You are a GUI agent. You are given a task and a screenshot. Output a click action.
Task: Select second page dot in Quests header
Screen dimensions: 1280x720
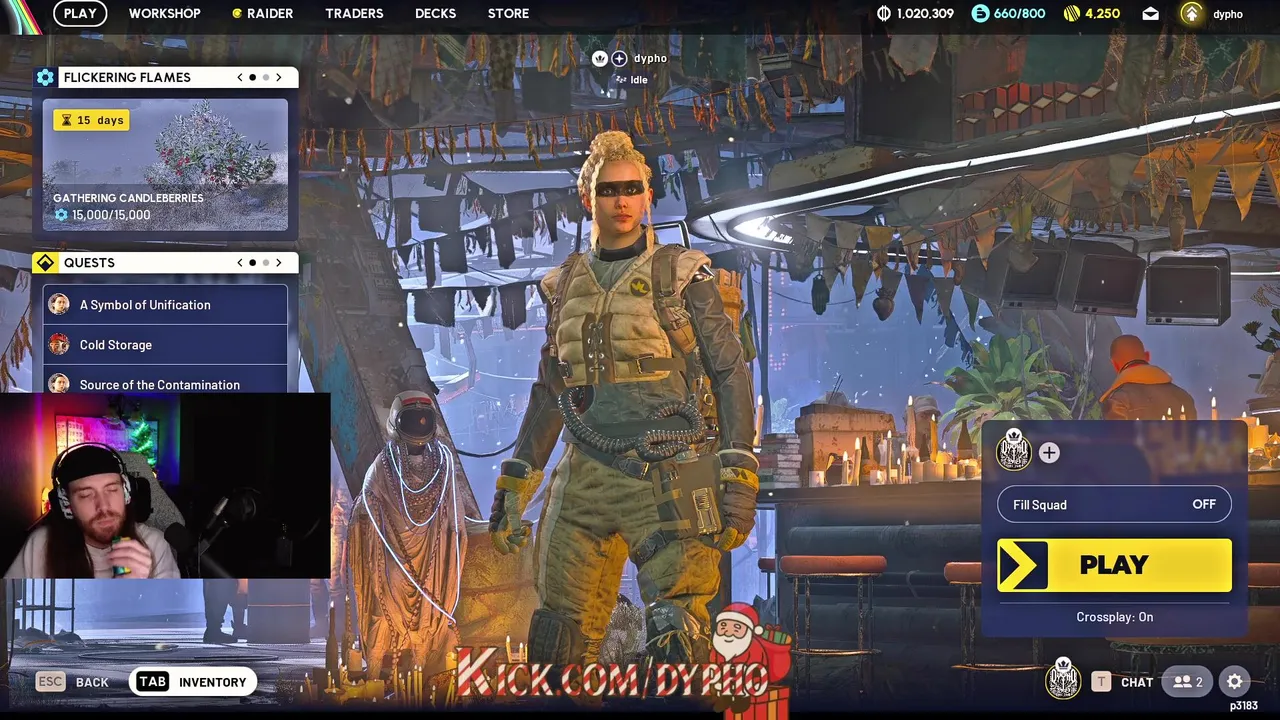pos(265,263)
